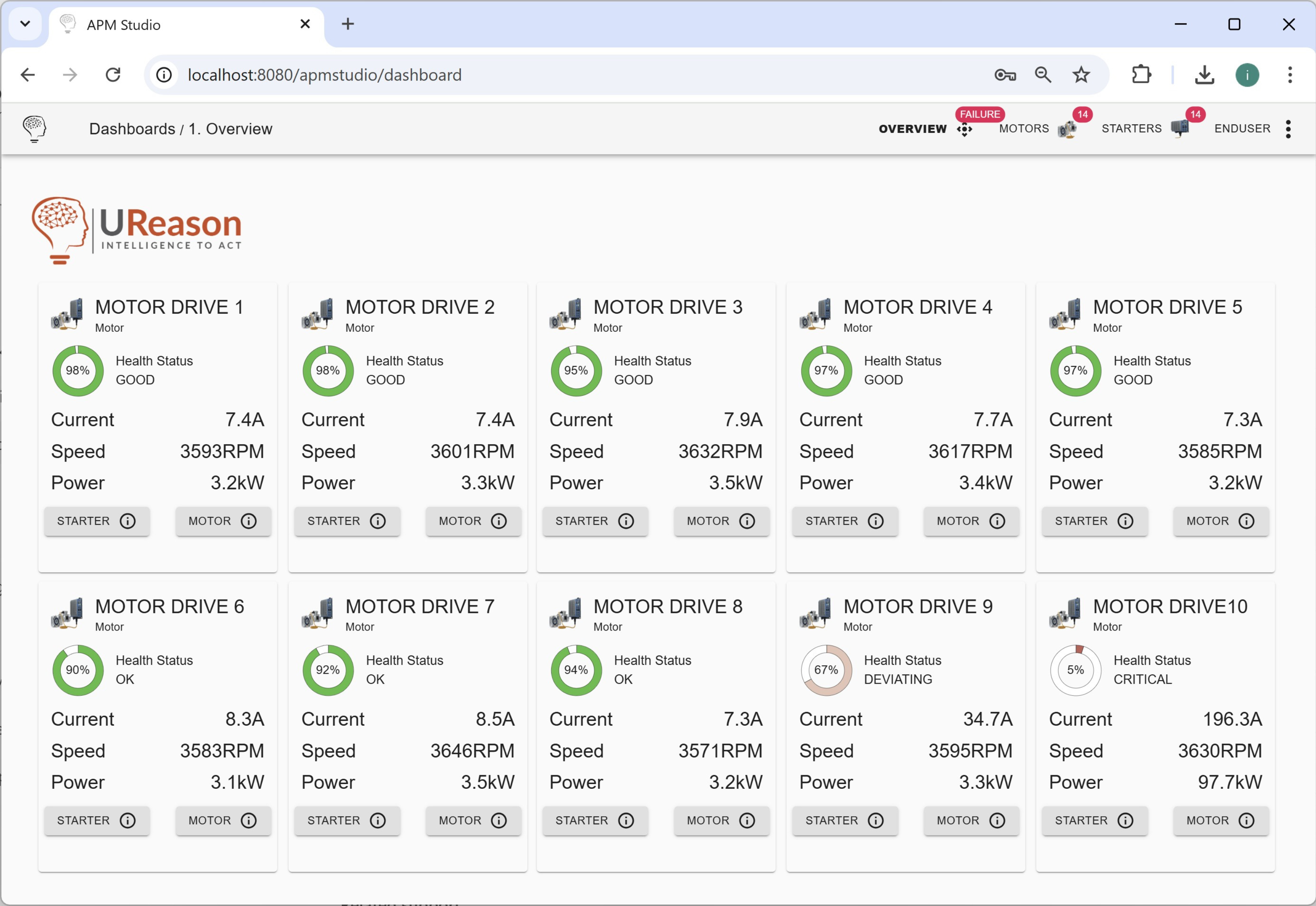The image size is (1316, 906).
Task: Click MOTOR button on Motor Drive 3
Action: coord(721,521)
